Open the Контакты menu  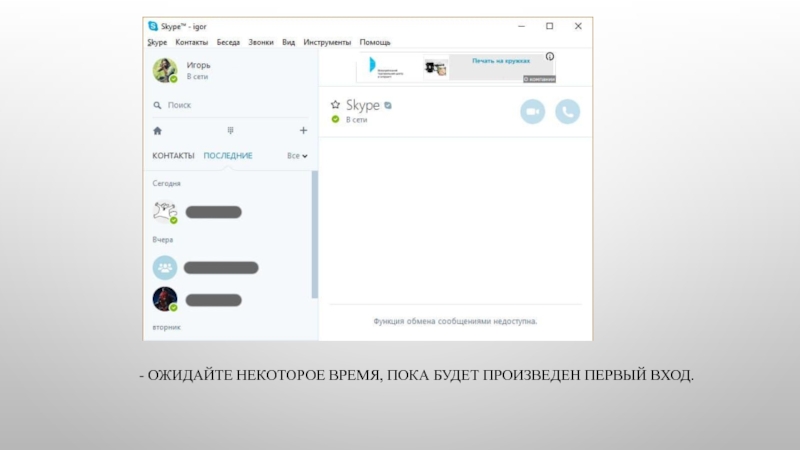pyautogui.click(x=191, y=42)
